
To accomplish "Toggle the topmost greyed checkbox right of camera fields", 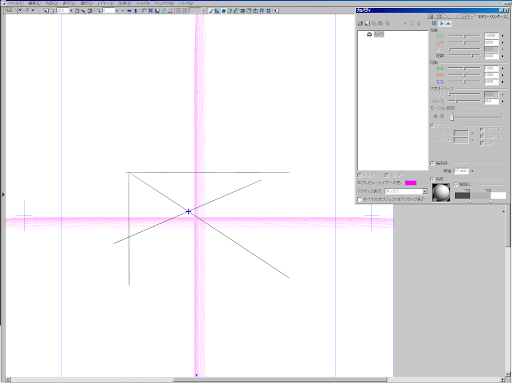I will [482, 129].
